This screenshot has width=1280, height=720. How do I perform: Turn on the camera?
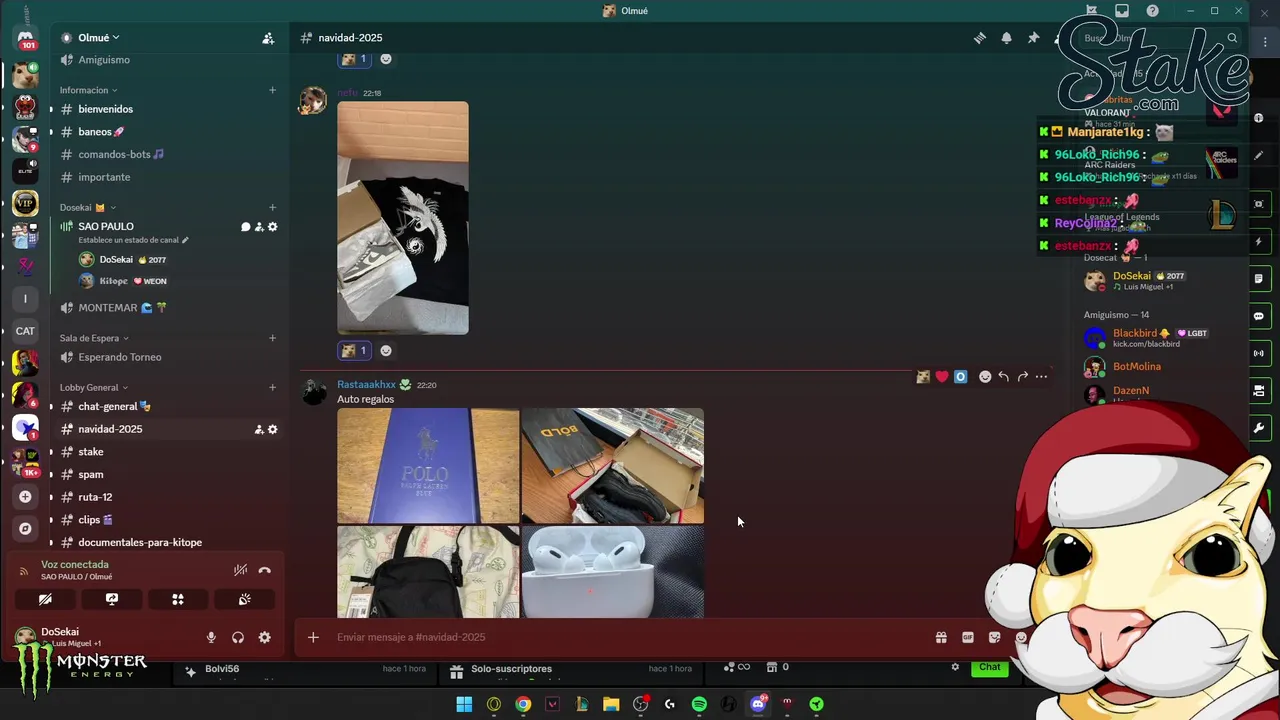(x=45, y=599)
